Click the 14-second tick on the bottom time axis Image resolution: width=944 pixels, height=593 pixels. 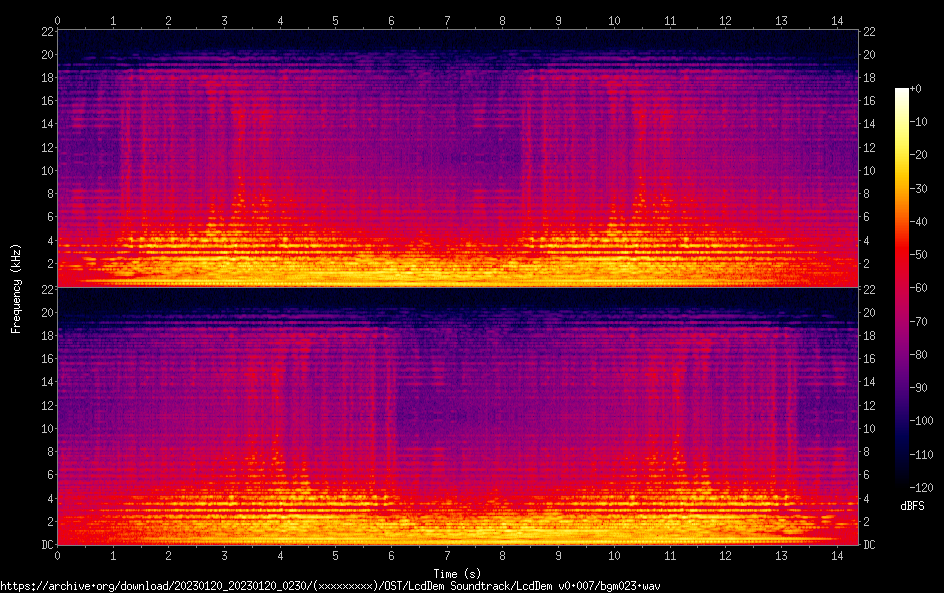836,555
